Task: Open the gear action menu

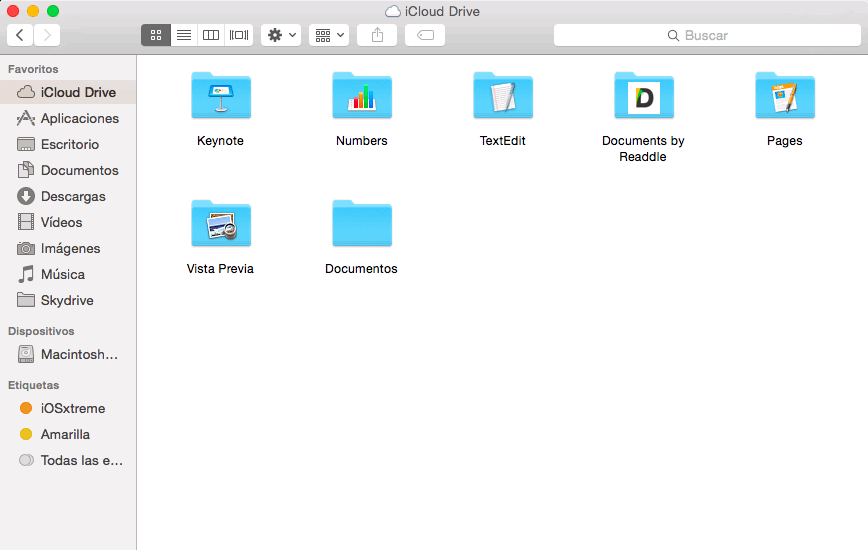Action: pos(281,35)
